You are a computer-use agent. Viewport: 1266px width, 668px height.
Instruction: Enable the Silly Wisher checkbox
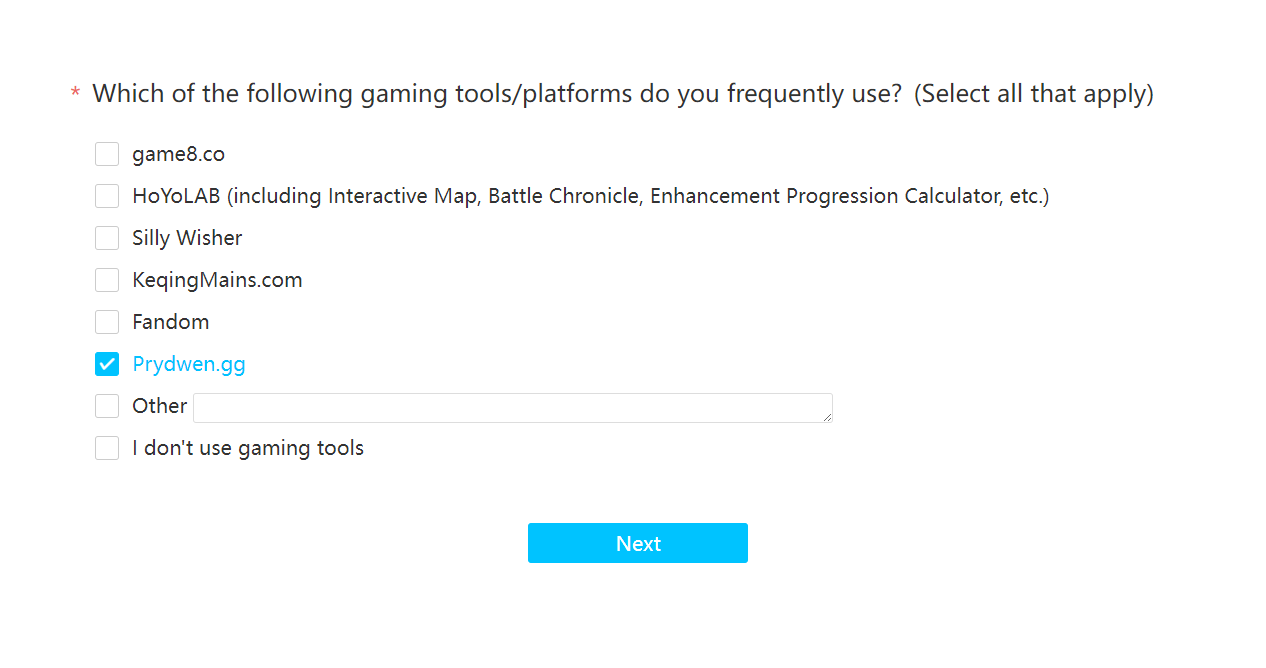(x=107, y=238)
